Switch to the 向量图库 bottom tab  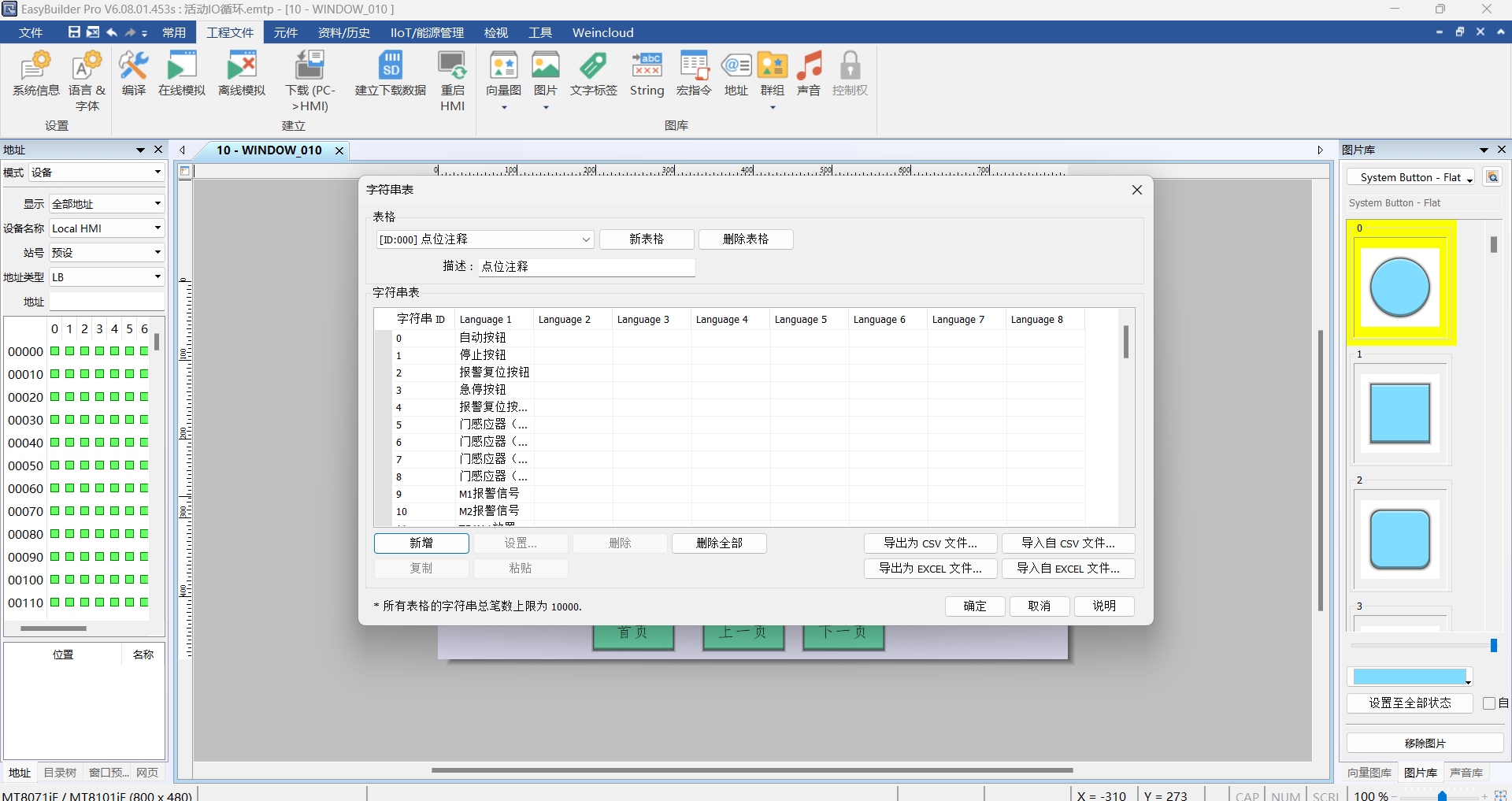(1369, 773)
